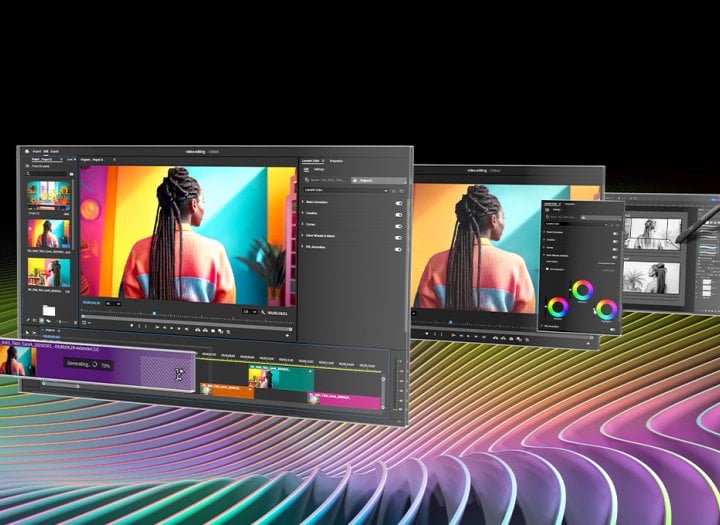Select the first clip thumbnail in Project panel

[x=49, y=195]
